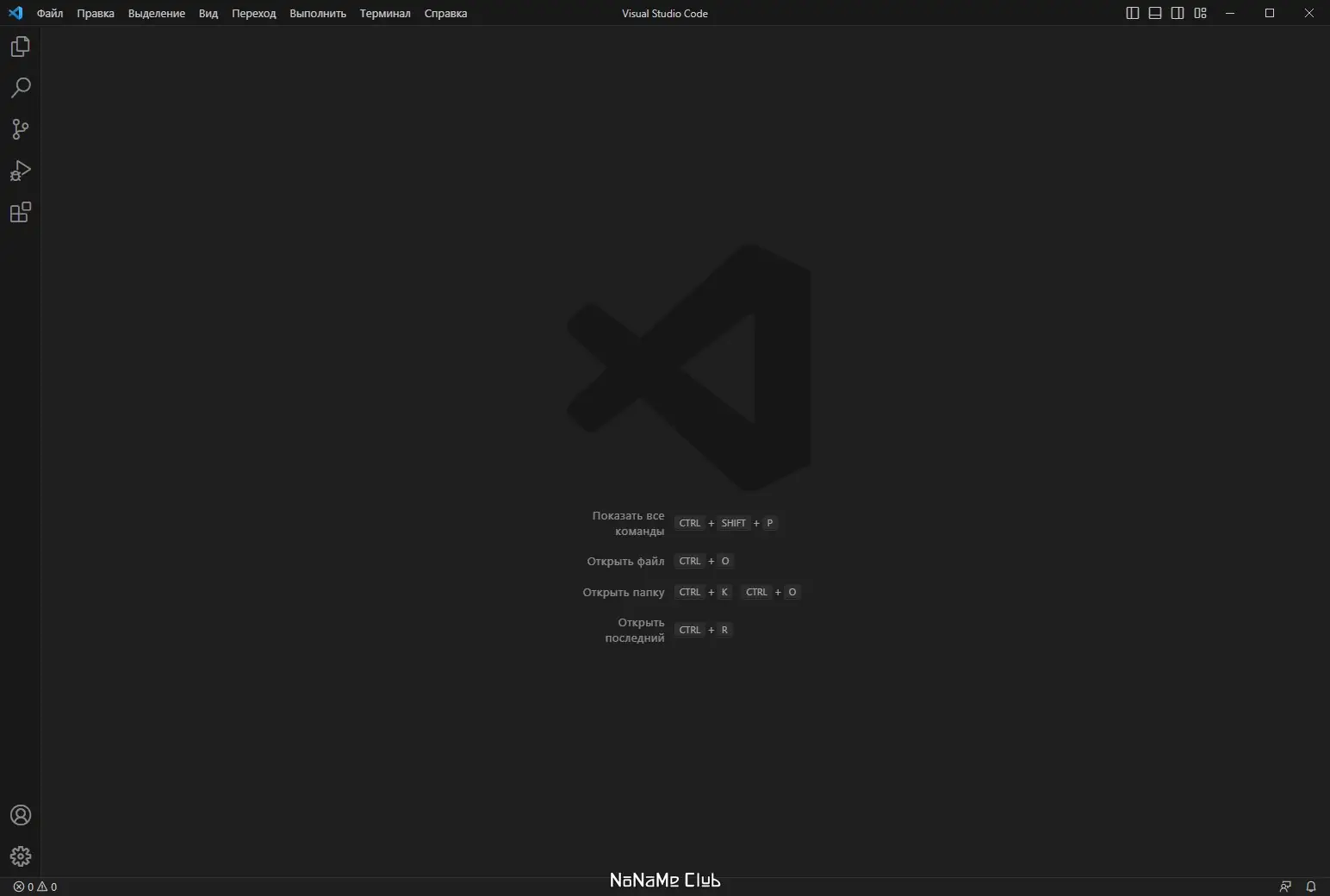Open the Manage gear icon
This screenshot has width=1330, height=896.
point(21,856)
